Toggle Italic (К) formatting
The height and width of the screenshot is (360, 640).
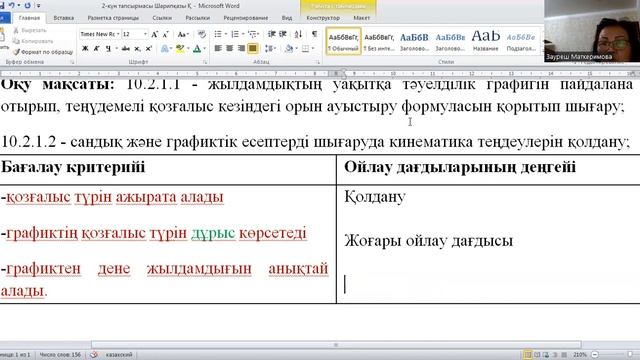pyautogui.click(x=97, y=49)
